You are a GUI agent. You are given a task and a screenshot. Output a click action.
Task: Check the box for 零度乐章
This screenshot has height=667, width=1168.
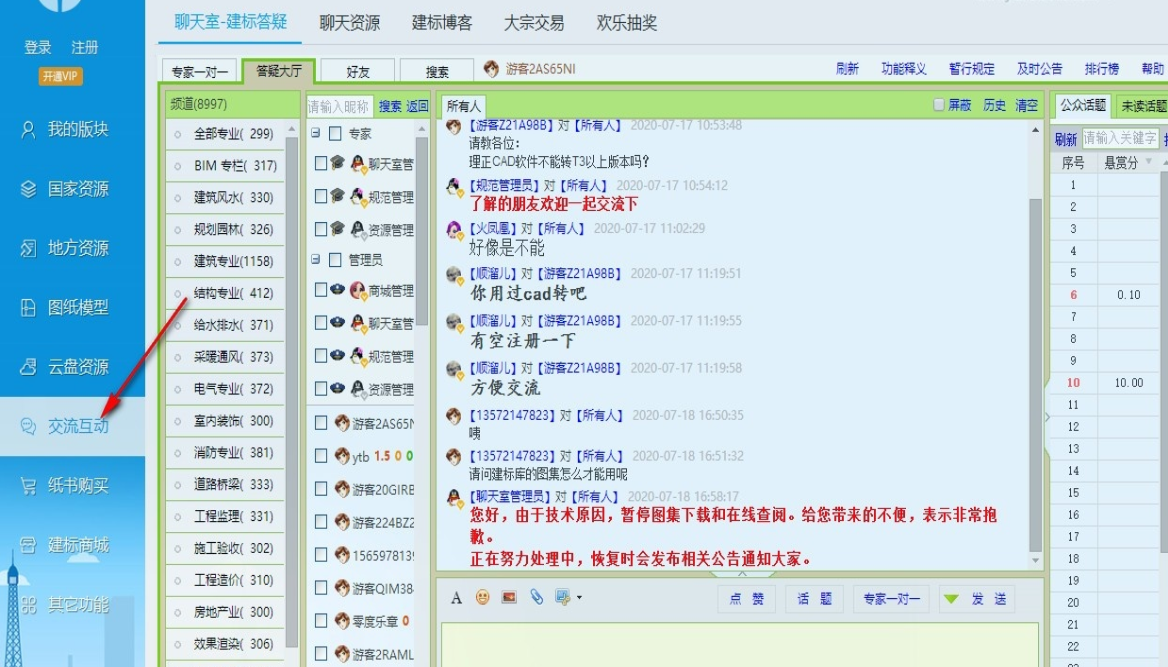[x=320, y=620]
